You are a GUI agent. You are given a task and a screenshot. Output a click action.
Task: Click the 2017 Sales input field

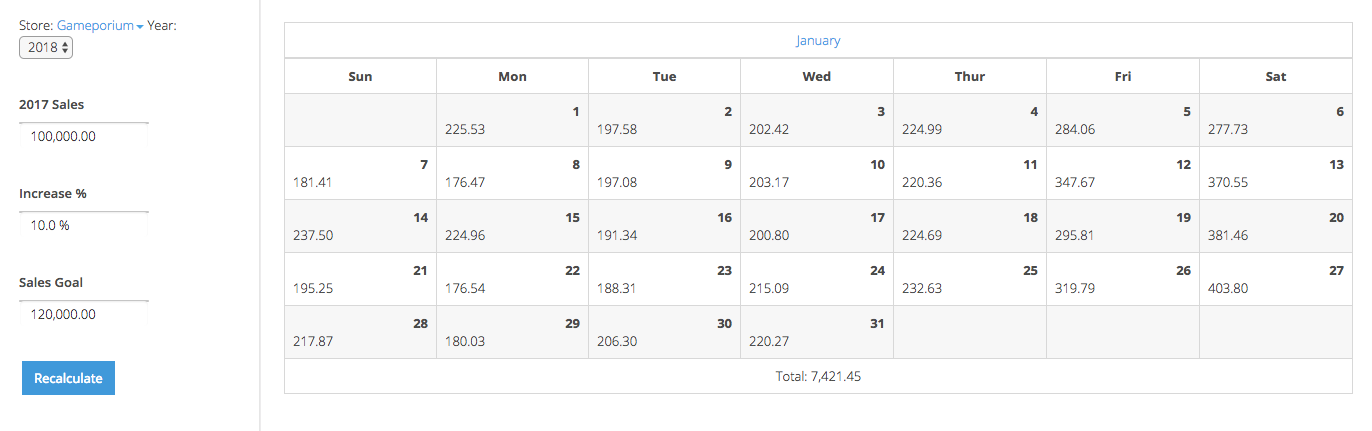pos(84,136)
